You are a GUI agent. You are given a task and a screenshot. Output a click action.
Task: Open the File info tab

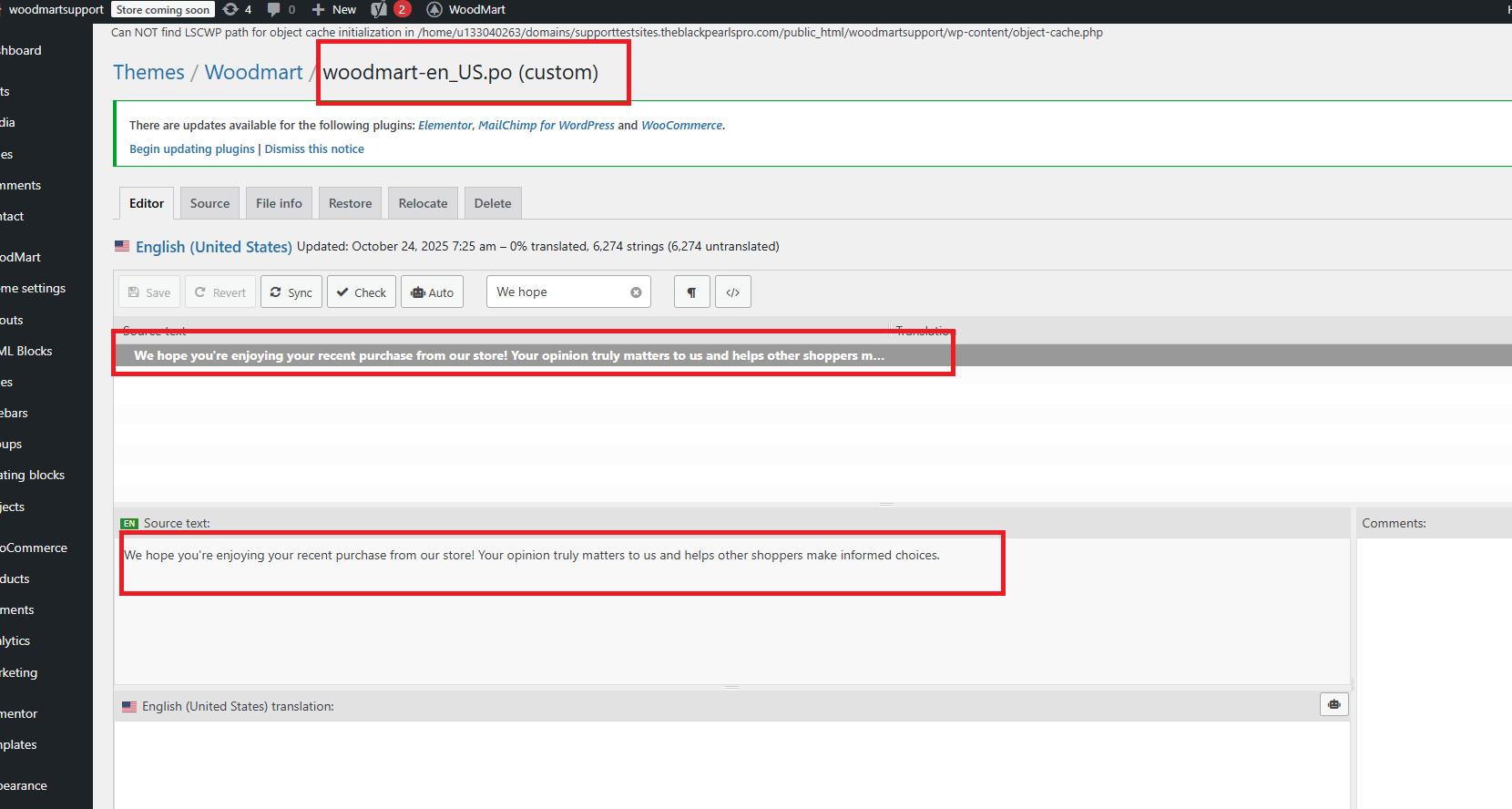pyautogui.click(x=279, y=203)
